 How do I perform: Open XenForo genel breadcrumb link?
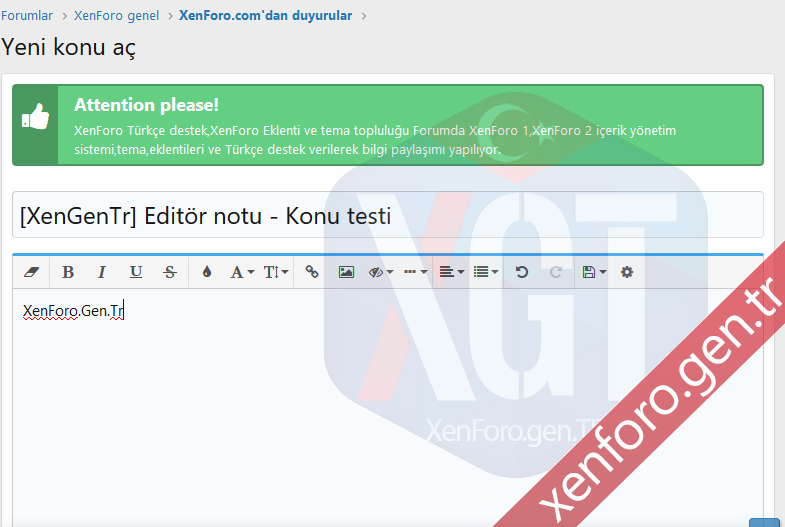pyautogui.click(x=117, y=16)
